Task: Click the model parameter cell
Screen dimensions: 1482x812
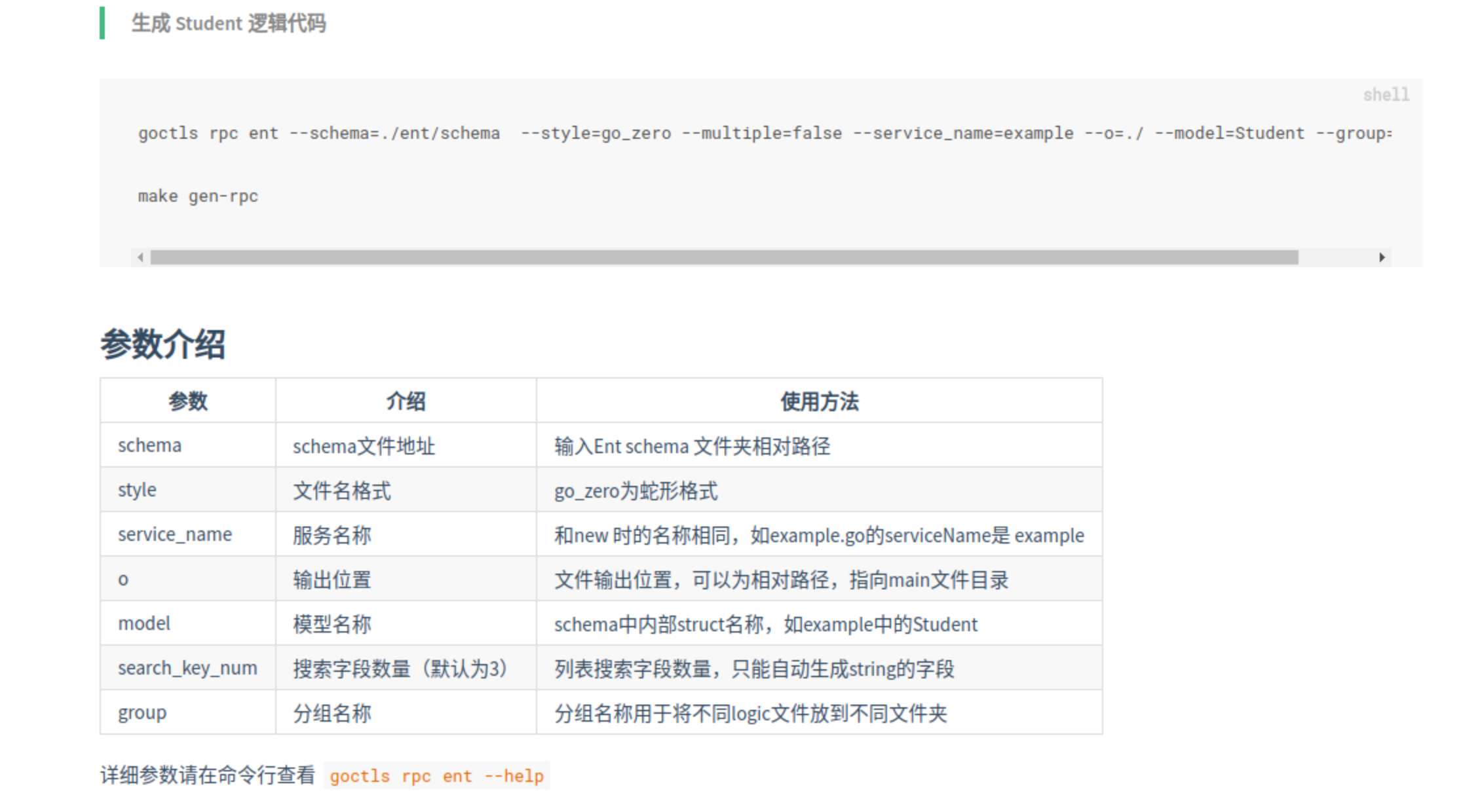Action: 144,623
